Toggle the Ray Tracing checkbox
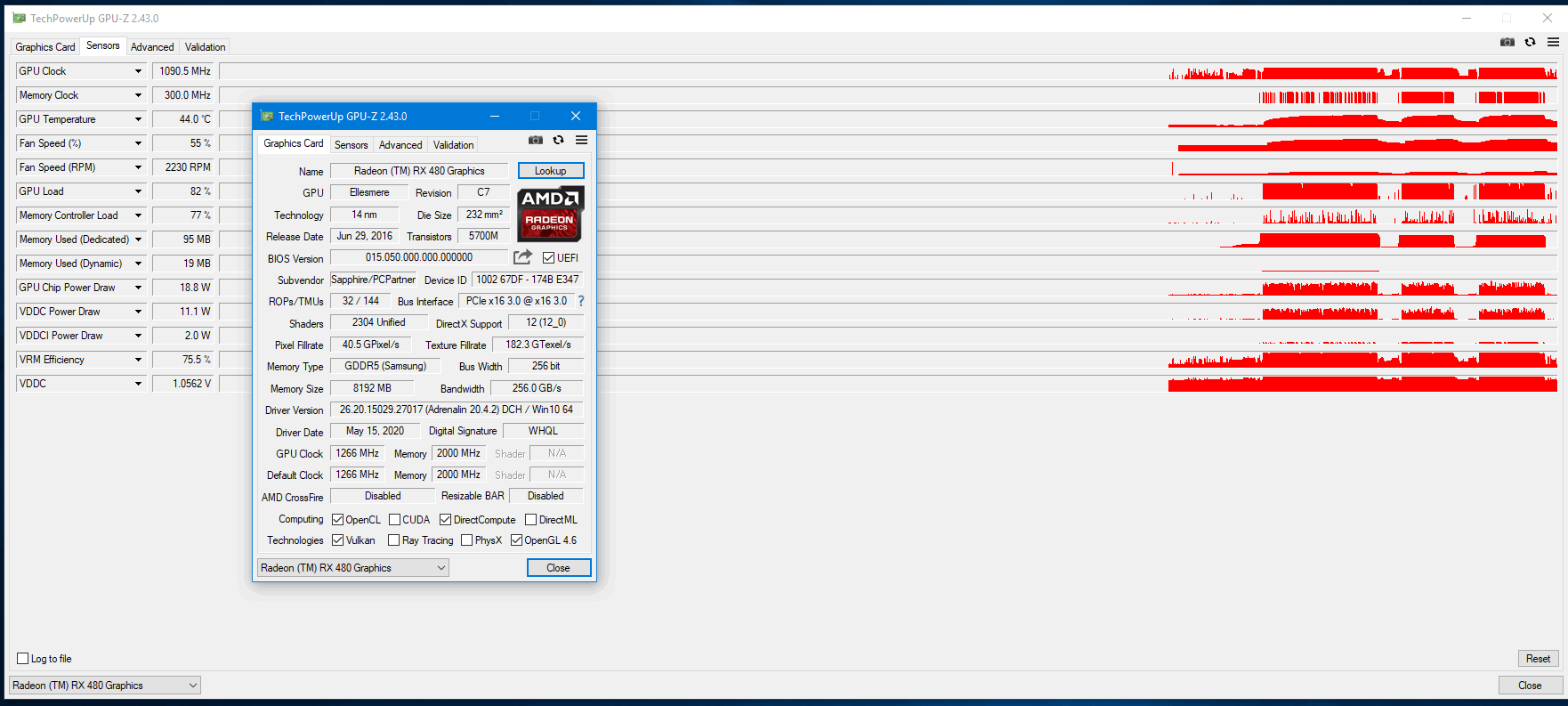The width and height of the screenshot is (1568, 706). click(x=393, y=540)
